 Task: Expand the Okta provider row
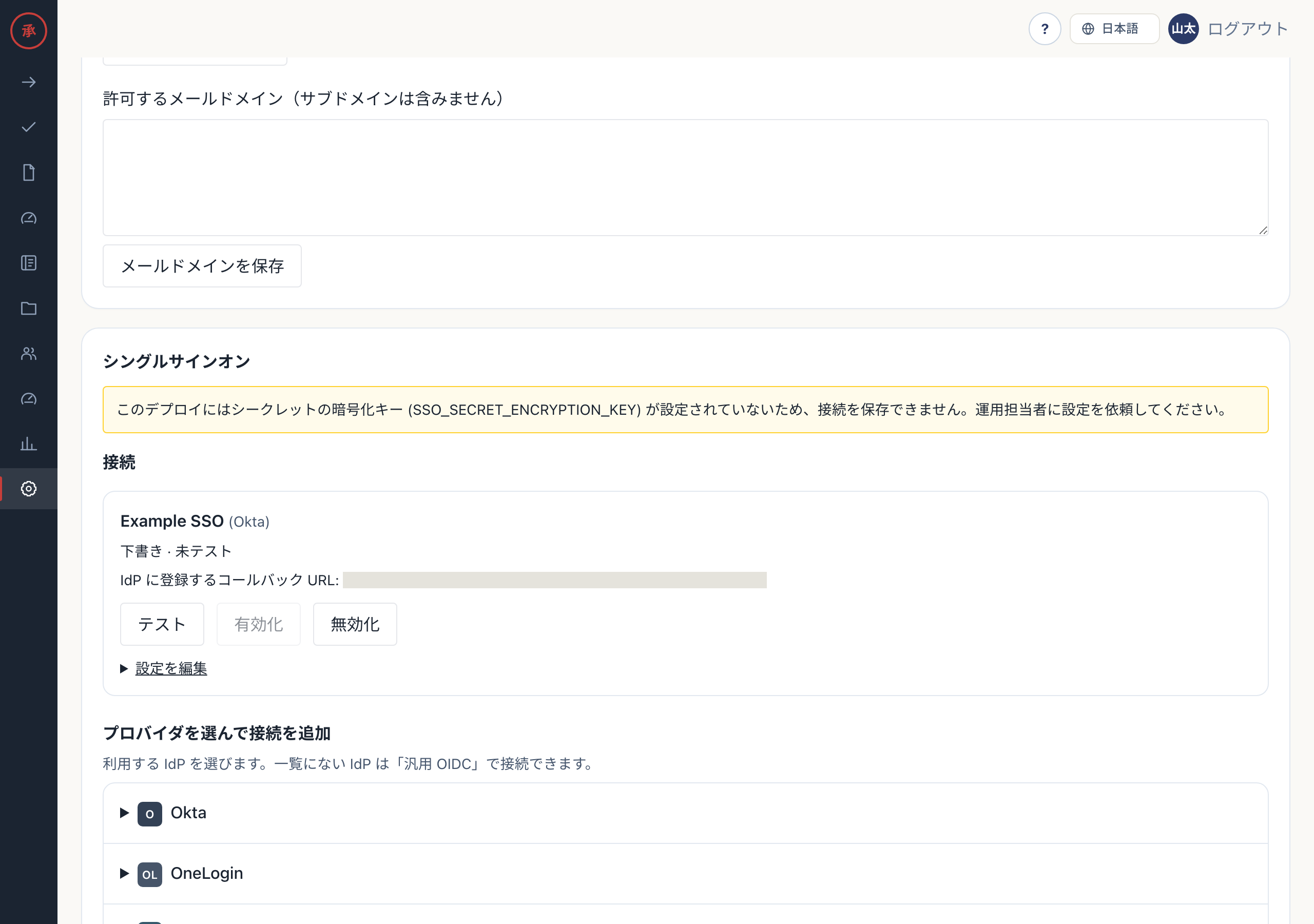(x=685, y=813)
